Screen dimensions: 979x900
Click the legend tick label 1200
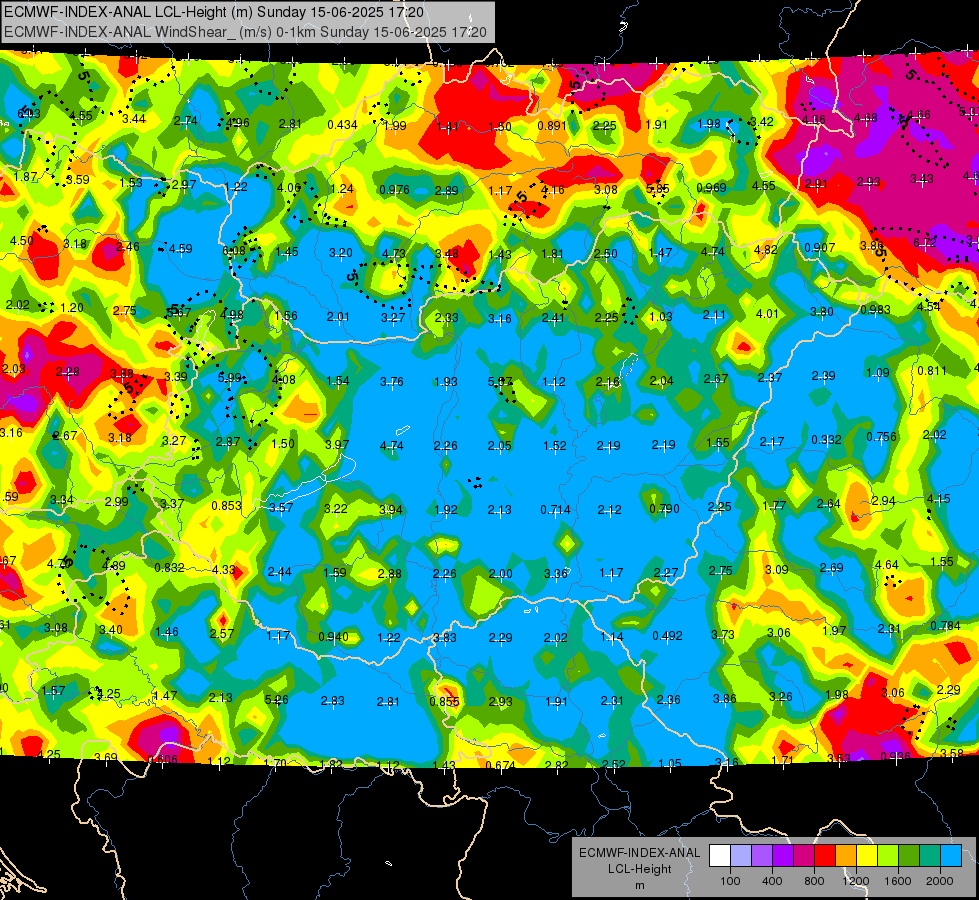(x=855, y=881)
